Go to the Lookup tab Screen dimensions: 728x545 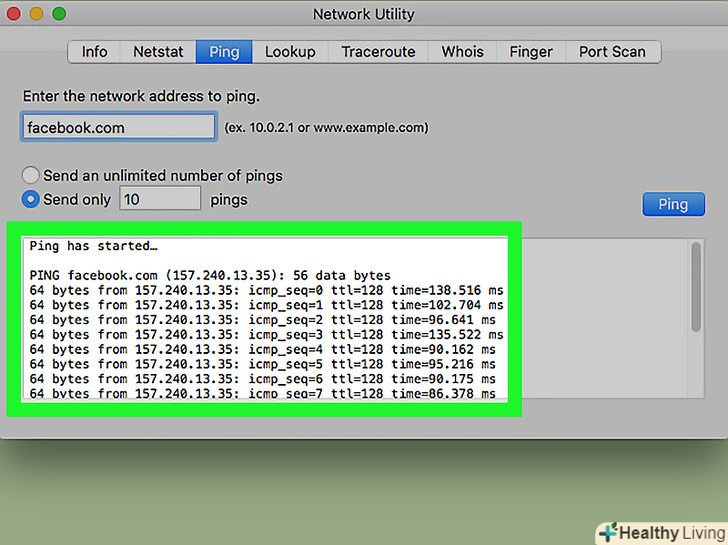pyautogui.click(x=290, y=52)
